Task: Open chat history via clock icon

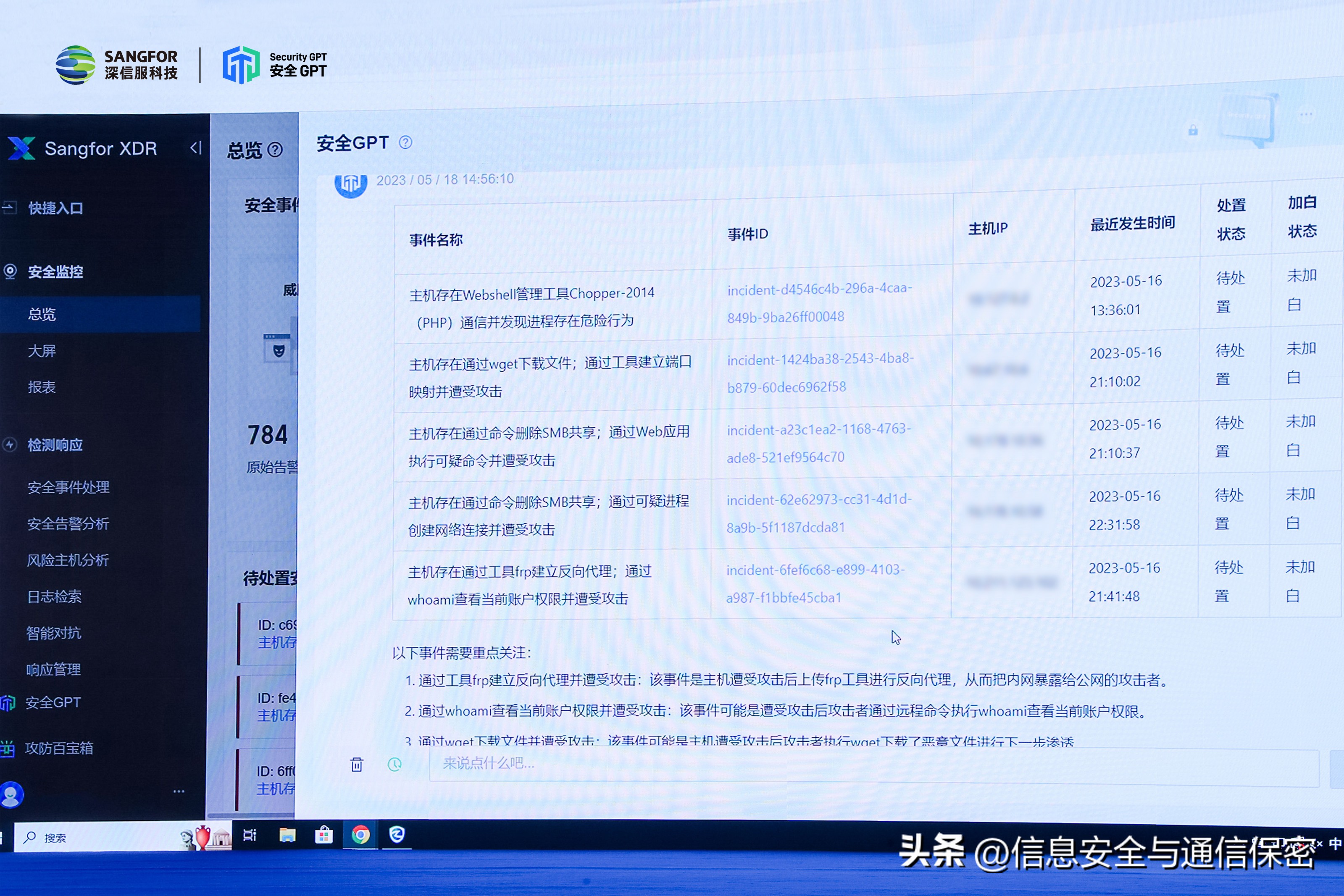Action: pos(394,764)
